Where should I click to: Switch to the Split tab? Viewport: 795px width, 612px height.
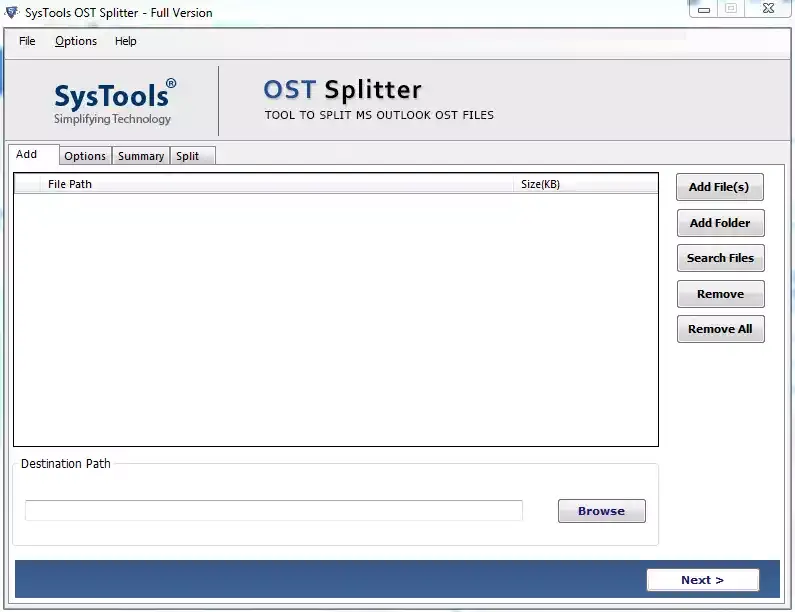193,156
